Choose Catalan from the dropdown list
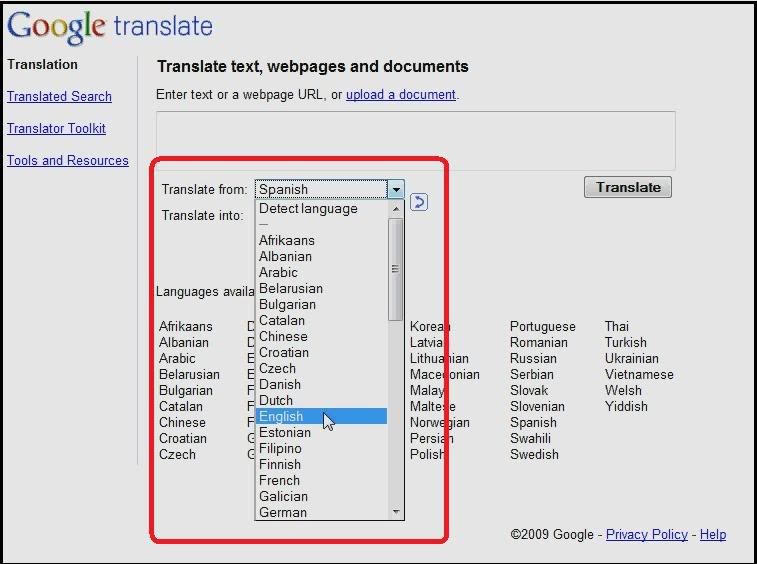This screenshot has width=757, height=564. (322, 320)
